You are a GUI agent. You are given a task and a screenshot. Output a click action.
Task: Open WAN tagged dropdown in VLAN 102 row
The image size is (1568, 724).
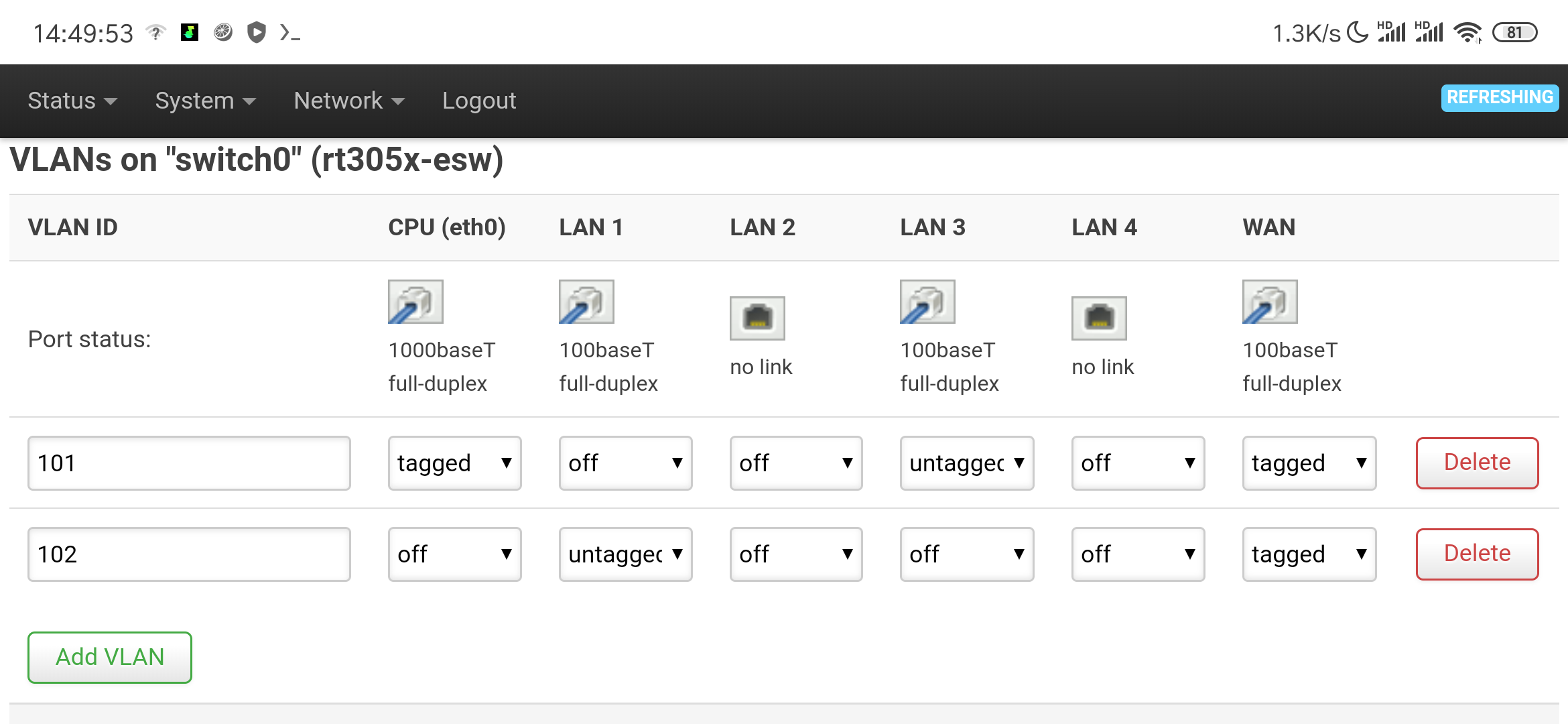click(x=1309, y=554)
